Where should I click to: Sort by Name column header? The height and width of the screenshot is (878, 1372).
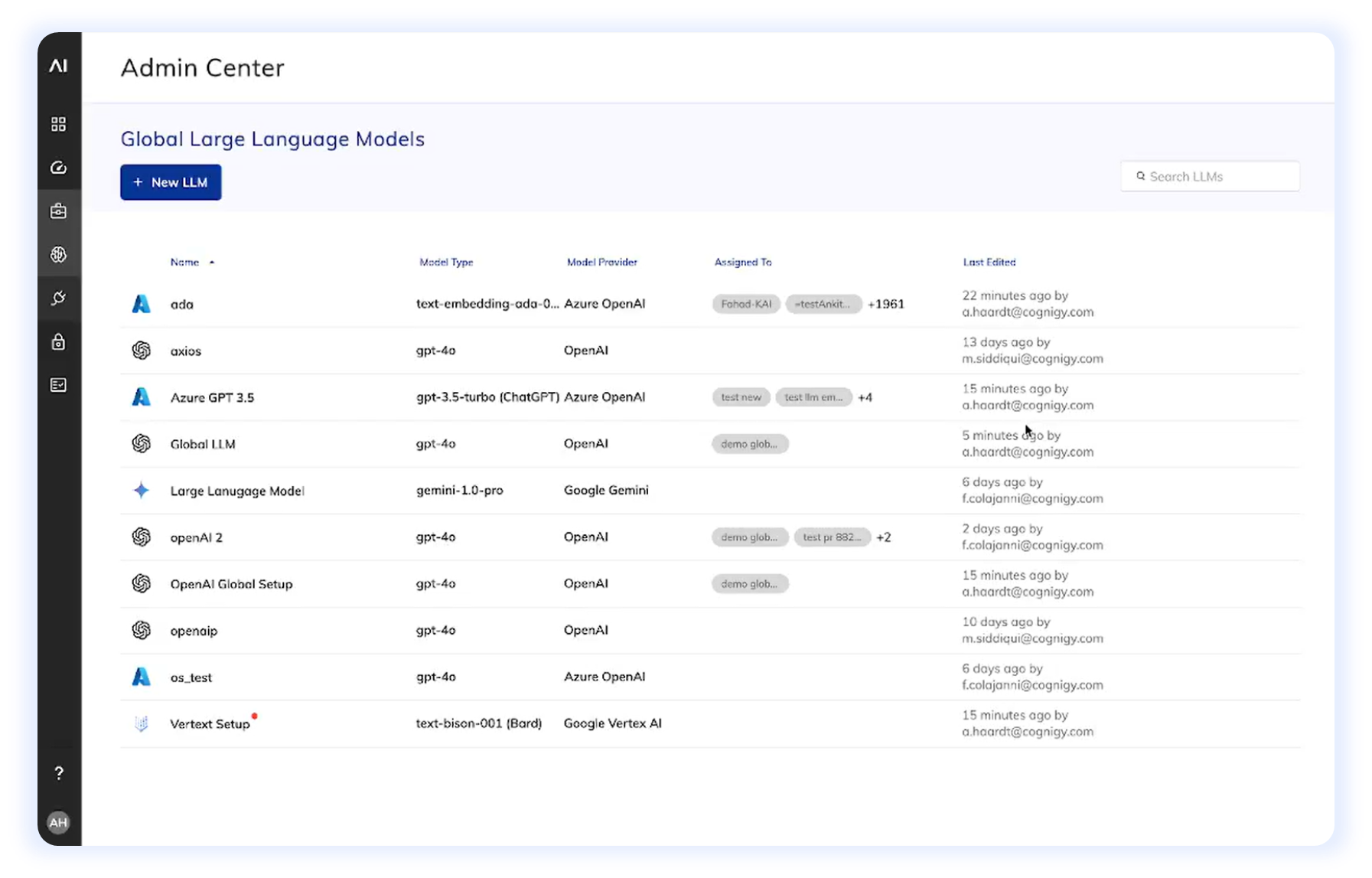(x=184, y=262)
